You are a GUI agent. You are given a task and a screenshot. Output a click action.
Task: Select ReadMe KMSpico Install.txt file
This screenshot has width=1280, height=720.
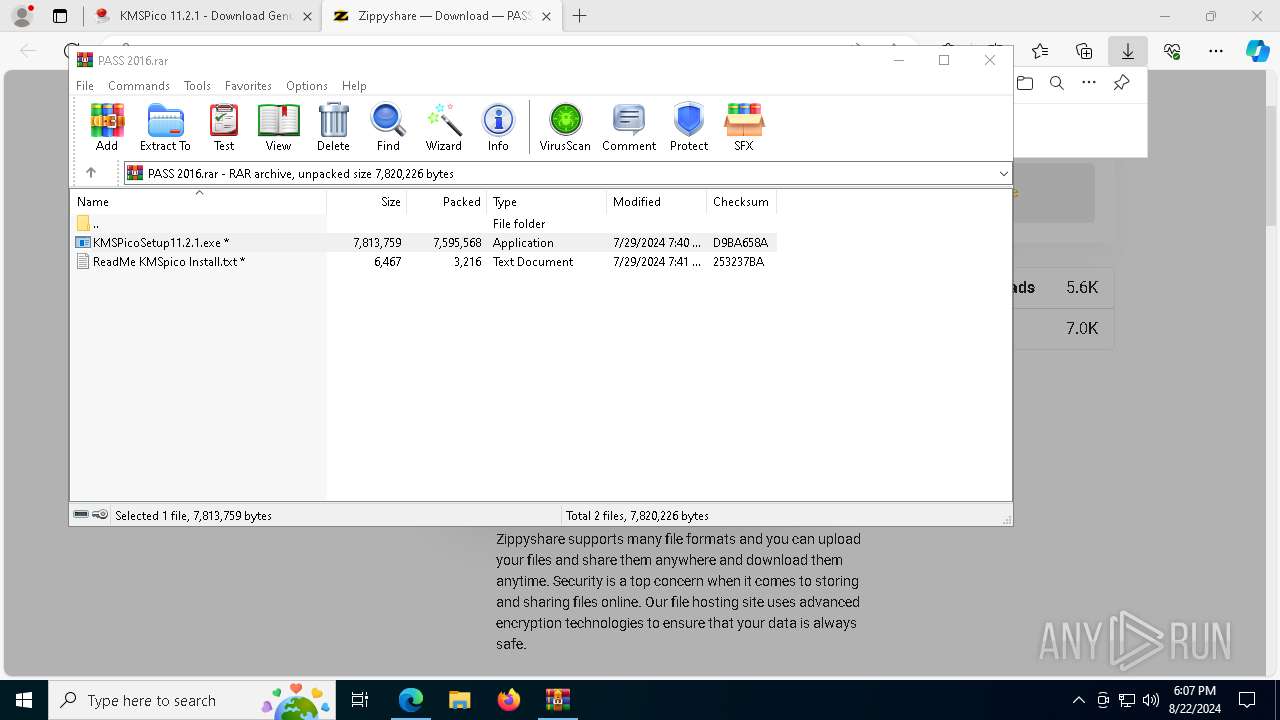[424, 262]
